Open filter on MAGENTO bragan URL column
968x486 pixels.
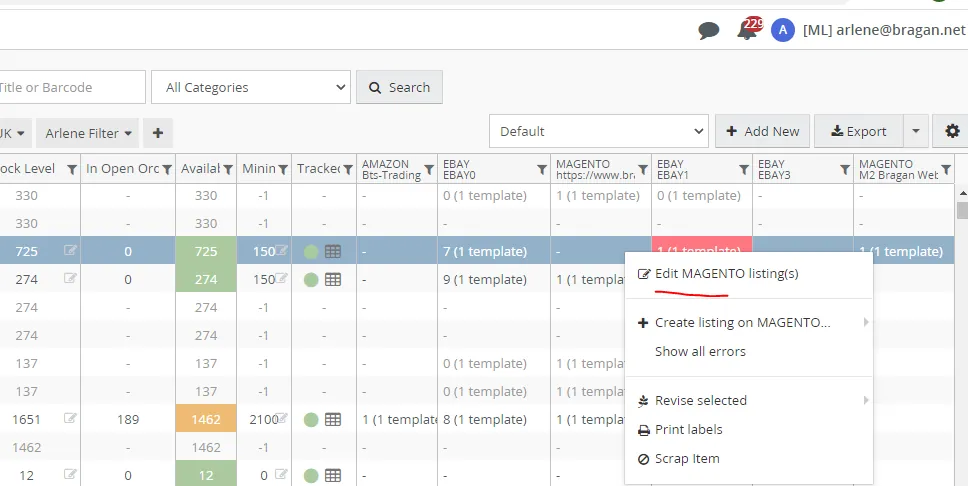point(643,169)
